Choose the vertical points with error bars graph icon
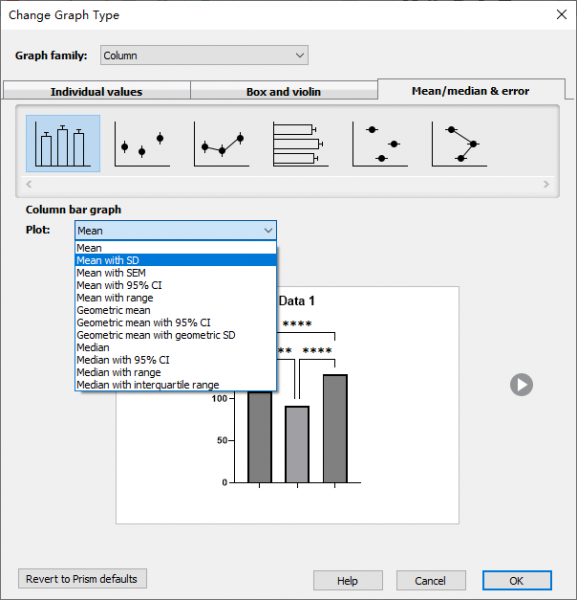Viewport: 577px width, 600px height. pyautogui.click(x=142, y=144)
